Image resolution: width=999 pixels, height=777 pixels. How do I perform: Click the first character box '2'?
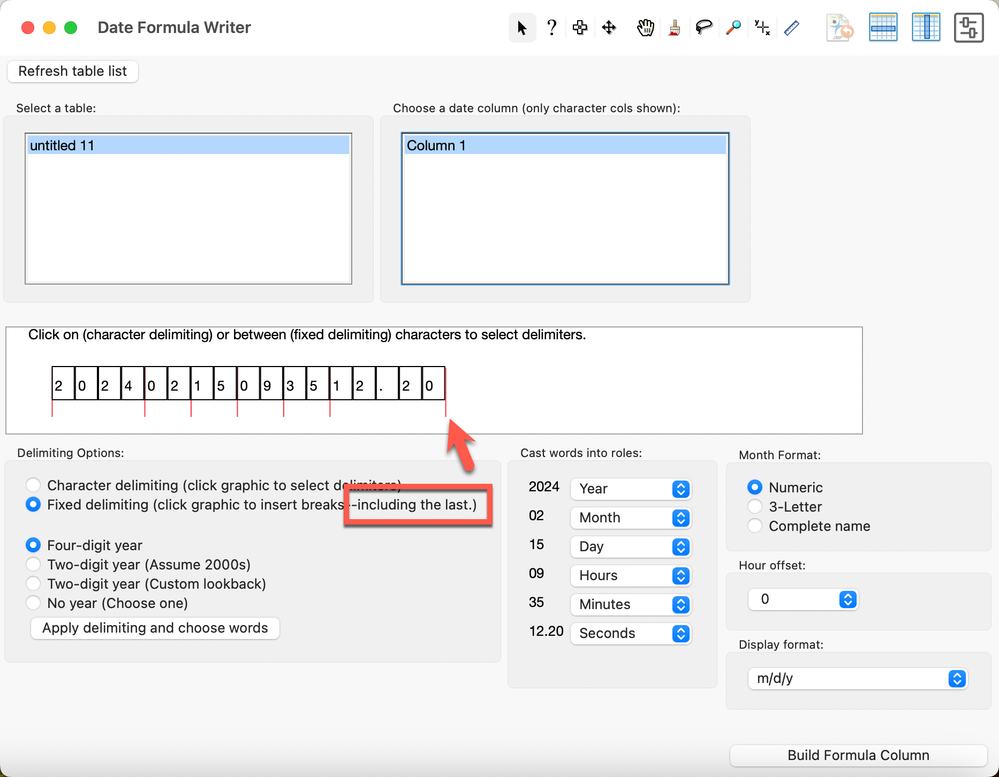point(63,383)
